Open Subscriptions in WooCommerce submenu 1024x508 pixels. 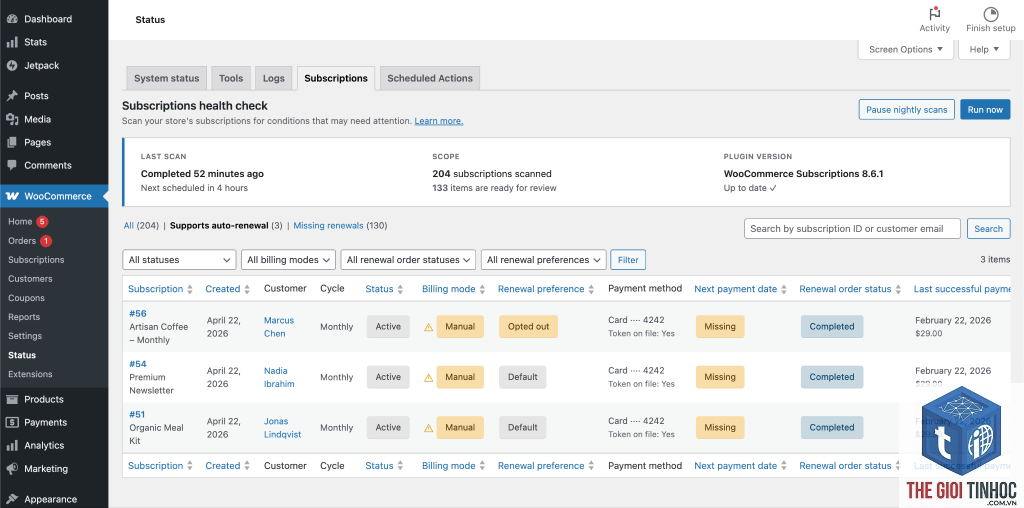[x=36, y=260]
